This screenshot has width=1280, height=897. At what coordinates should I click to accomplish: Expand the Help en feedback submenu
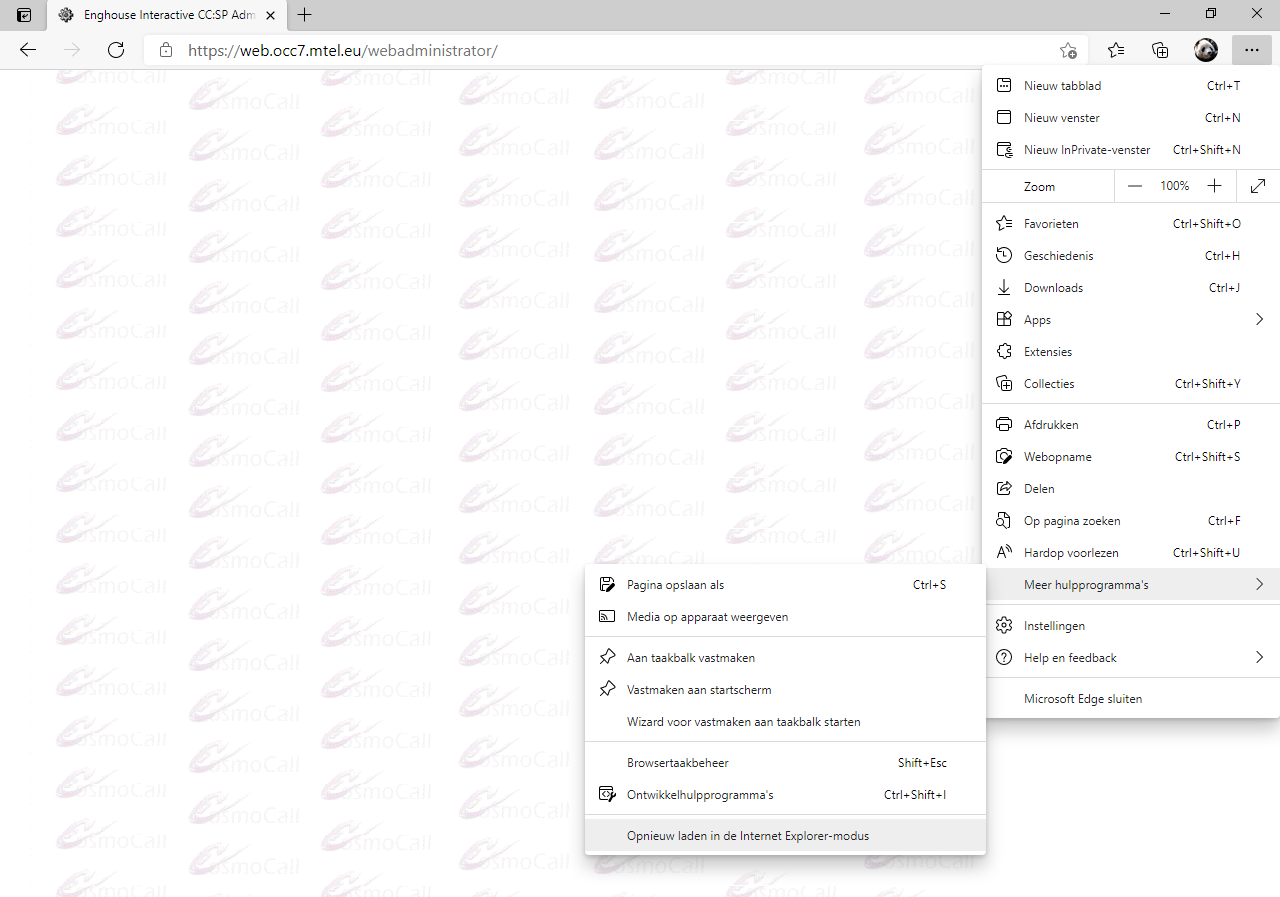click(x=1130, y=658)
